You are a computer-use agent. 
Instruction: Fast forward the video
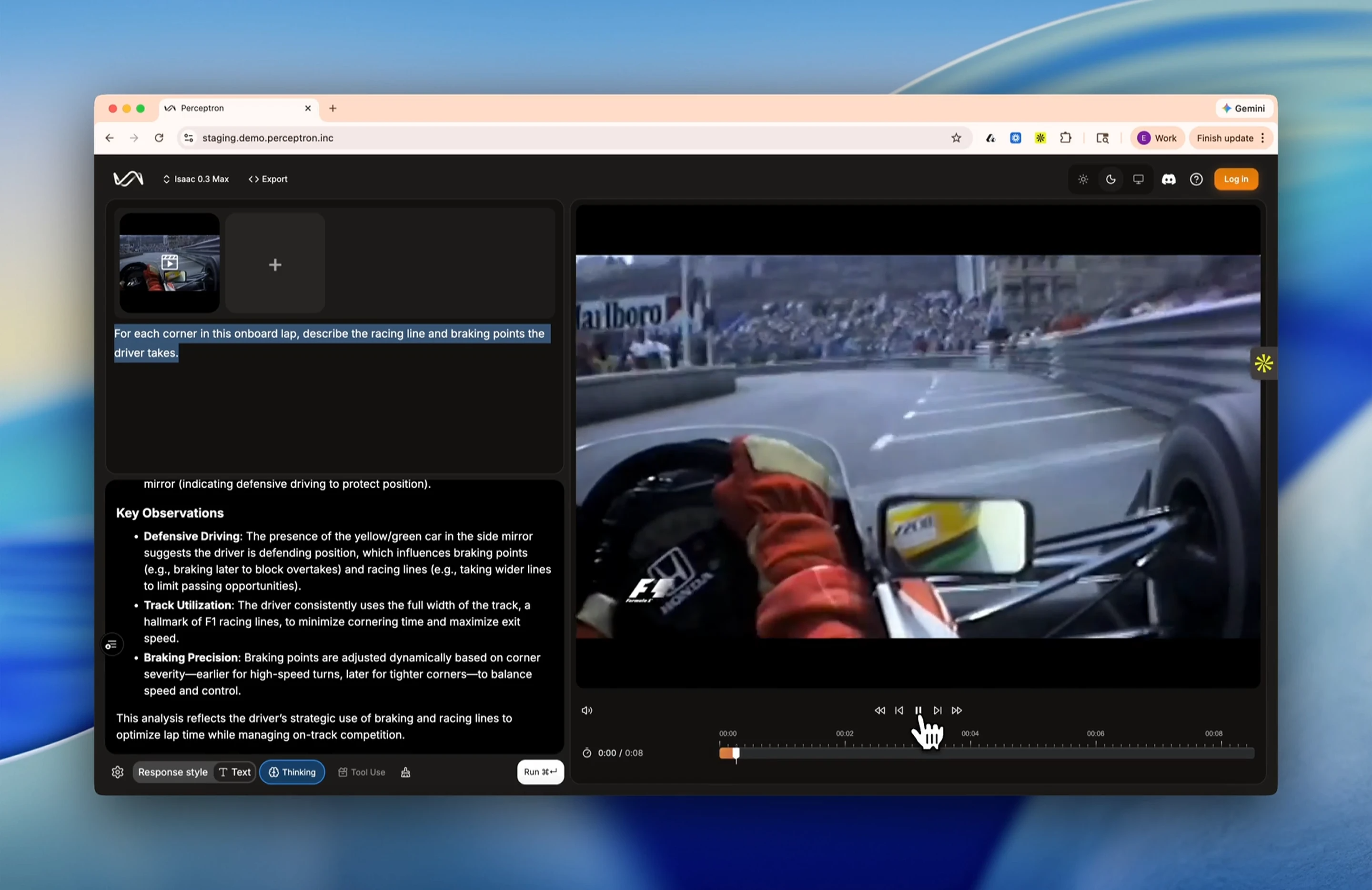[957, 710]
